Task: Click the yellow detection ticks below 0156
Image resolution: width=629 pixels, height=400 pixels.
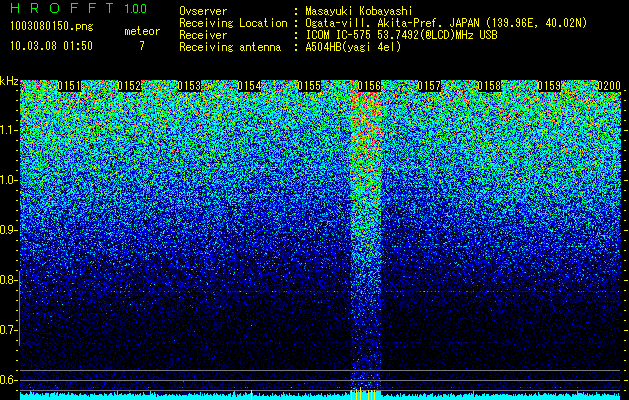Action: tap(363, 394)
